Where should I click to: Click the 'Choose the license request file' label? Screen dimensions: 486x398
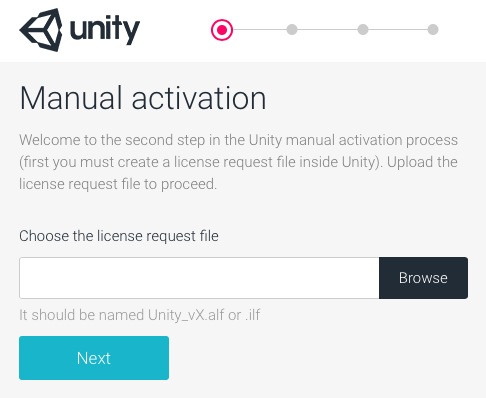119,236
